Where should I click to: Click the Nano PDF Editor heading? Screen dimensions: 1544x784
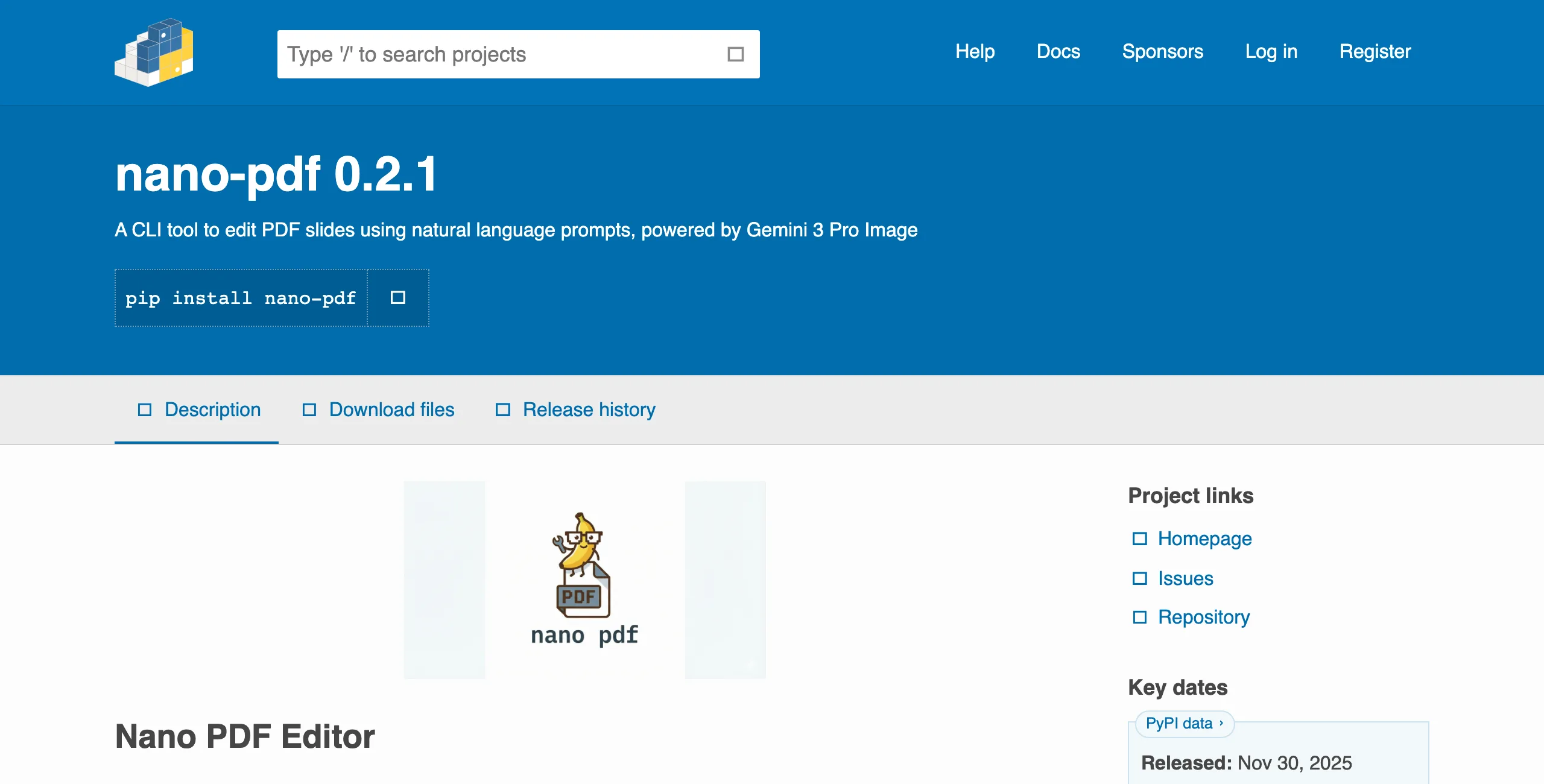point(245,736)
